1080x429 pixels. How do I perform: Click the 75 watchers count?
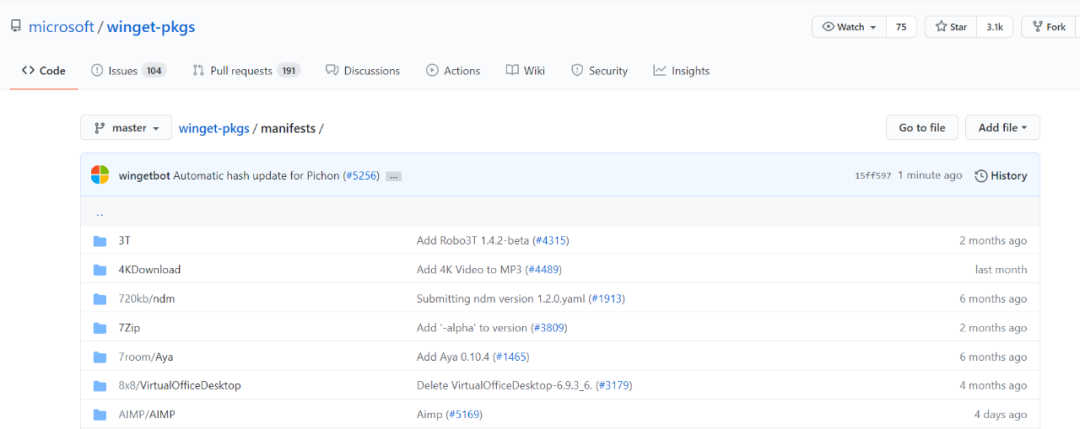tap(901, 27)
